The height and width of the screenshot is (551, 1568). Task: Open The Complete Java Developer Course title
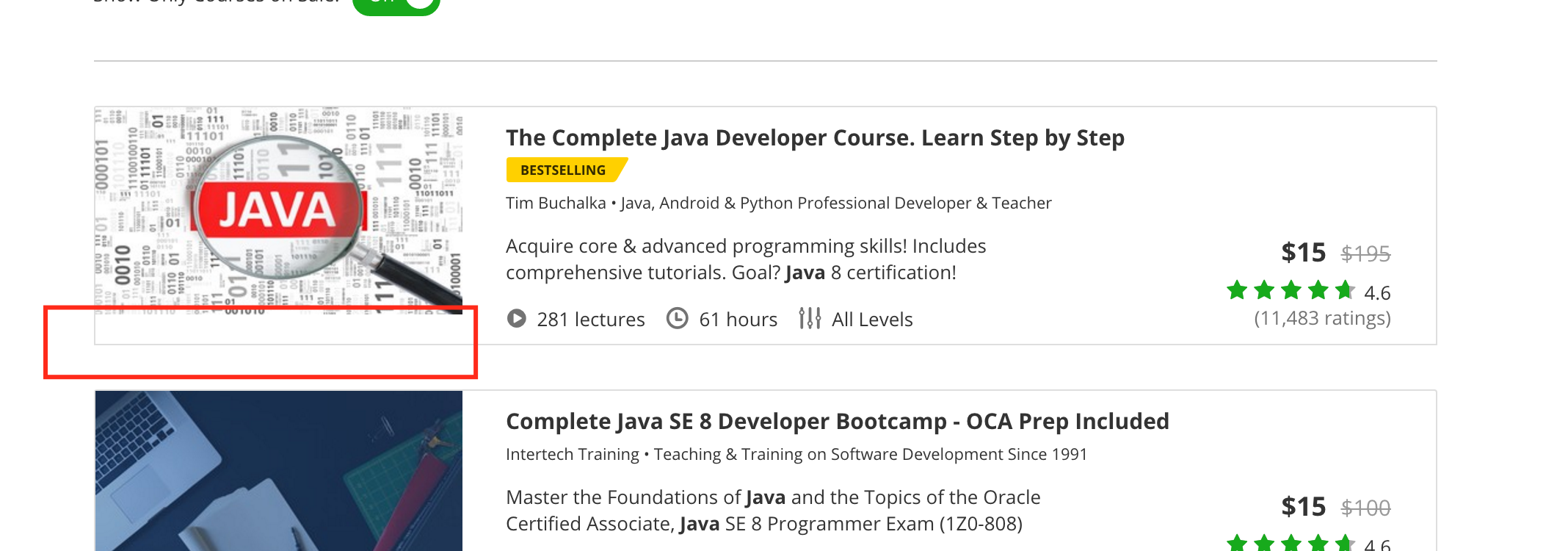pyautogui.click(x=815, y=138)
